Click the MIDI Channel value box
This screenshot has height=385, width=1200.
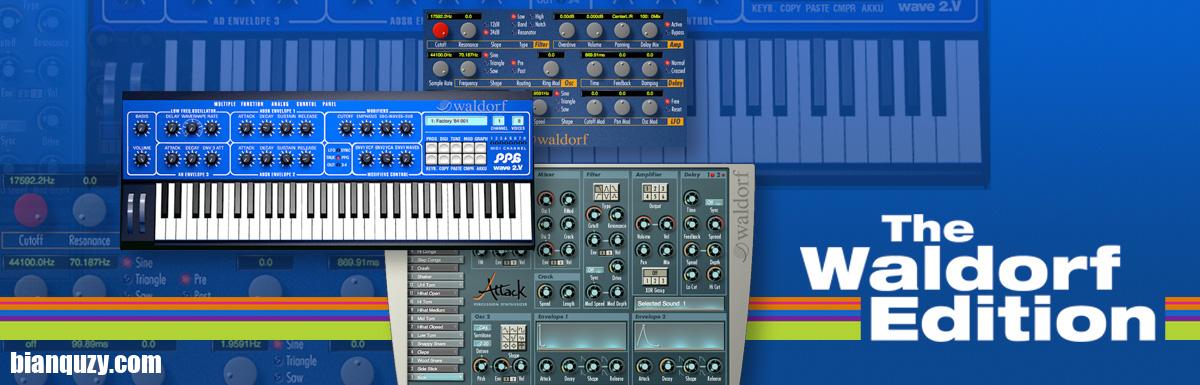click(x=498, y=121)
